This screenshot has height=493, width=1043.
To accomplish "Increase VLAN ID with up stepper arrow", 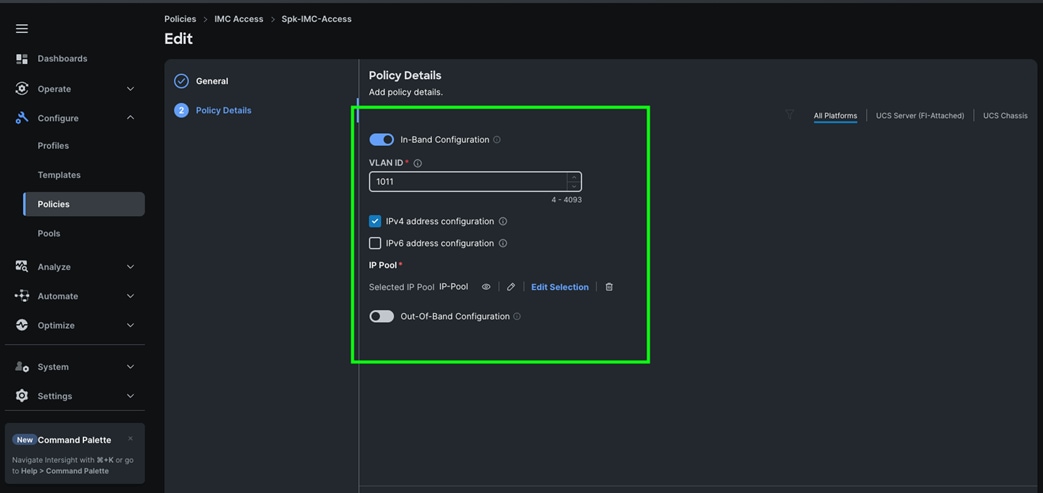I will (574, 177).
